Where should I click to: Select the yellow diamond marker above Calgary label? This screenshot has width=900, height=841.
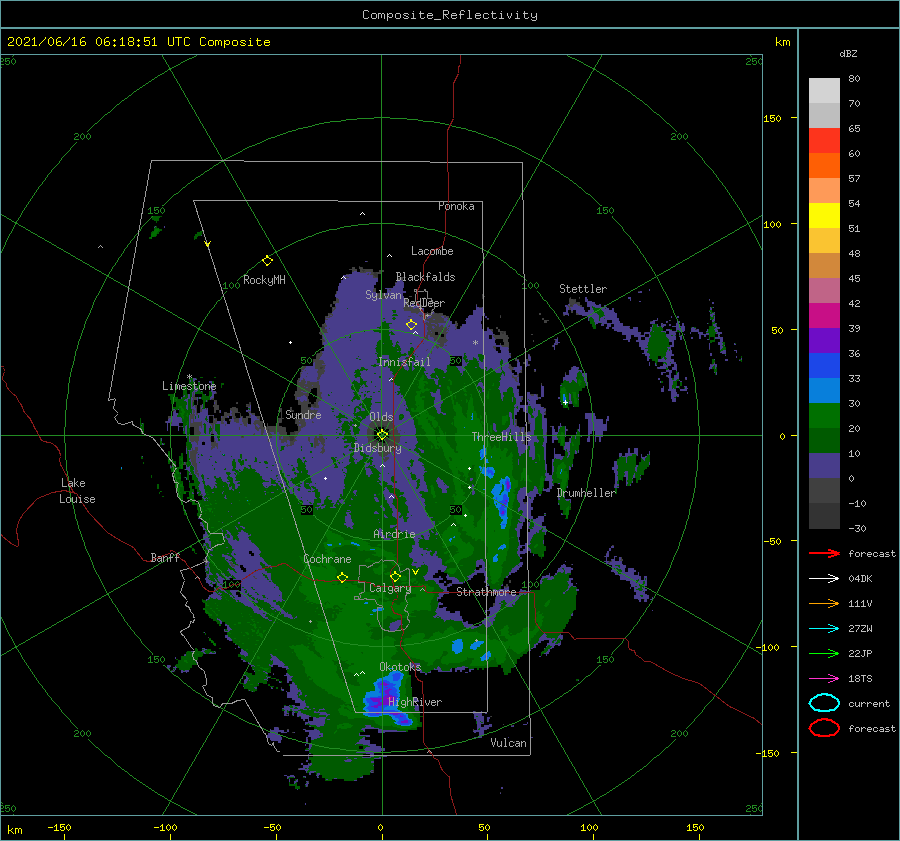tap(395, 576)
